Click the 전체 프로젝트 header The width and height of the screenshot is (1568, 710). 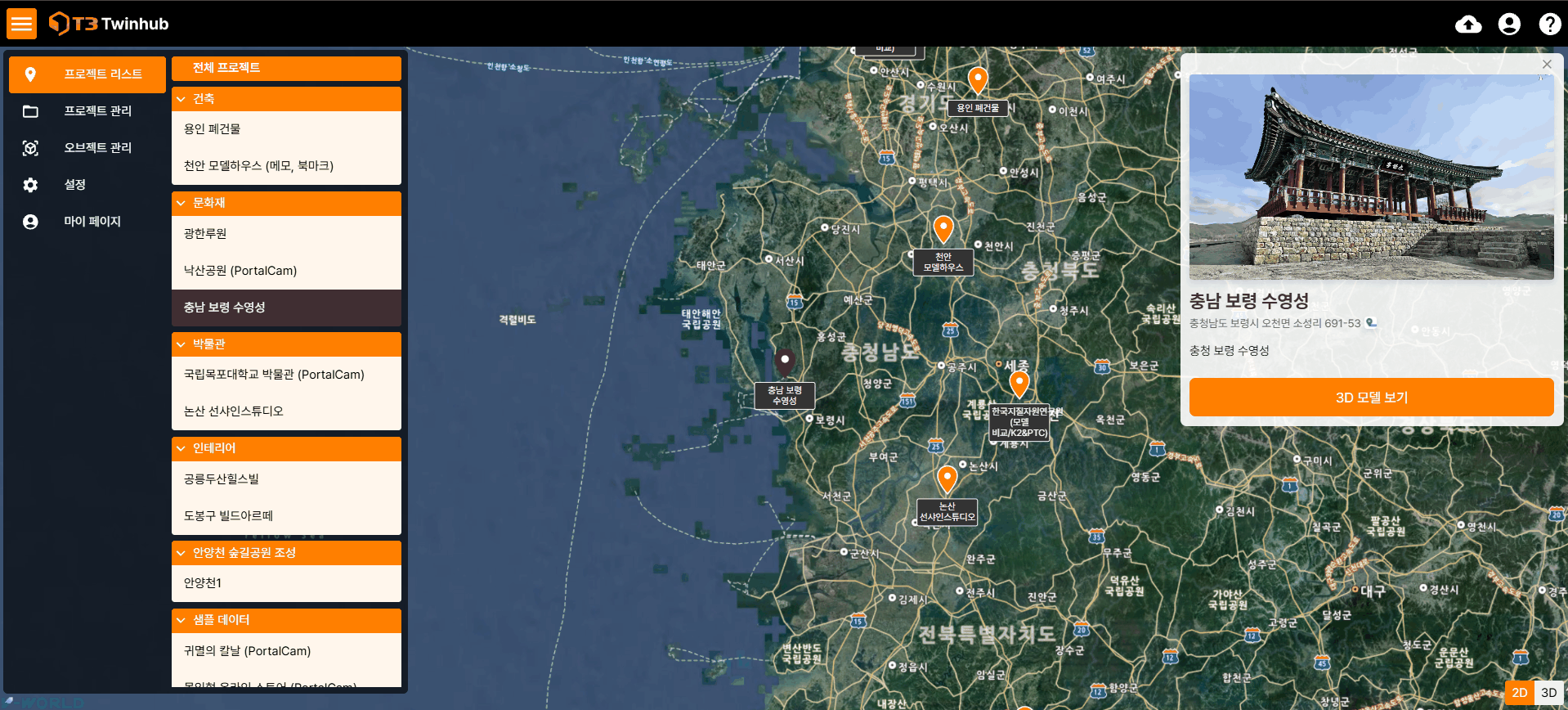(286, 68)
